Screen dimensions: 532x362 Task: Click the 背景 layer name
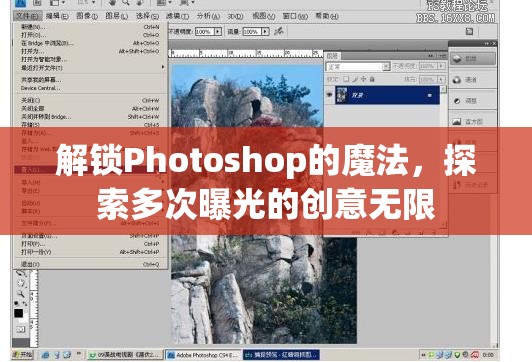pyautogui.click(x=358, y=95)
